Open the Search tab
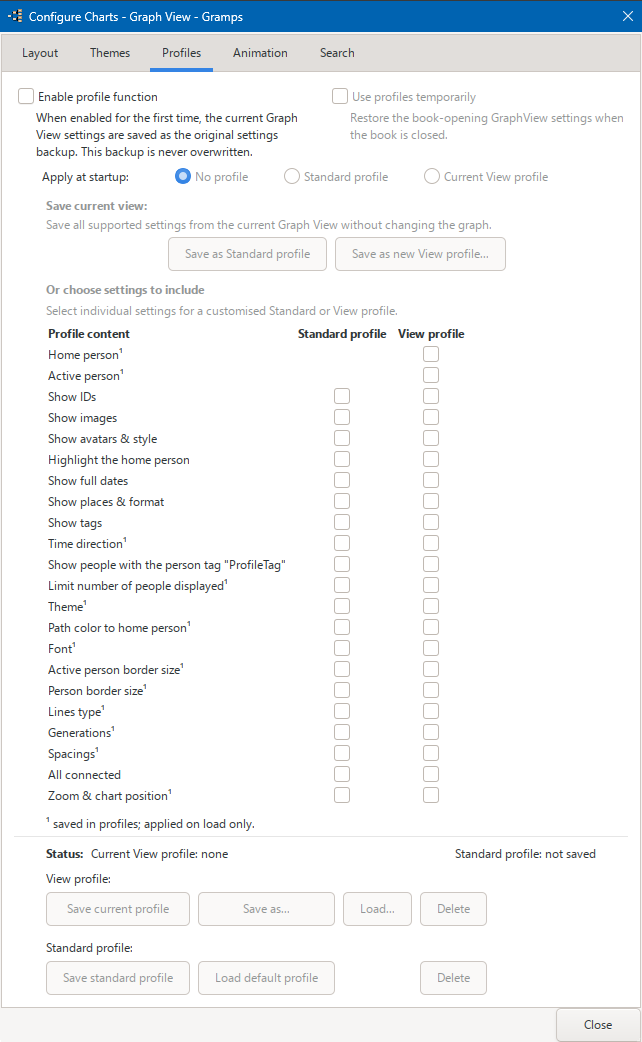Viewport: 642px width, 1042px height. [337, 52]
